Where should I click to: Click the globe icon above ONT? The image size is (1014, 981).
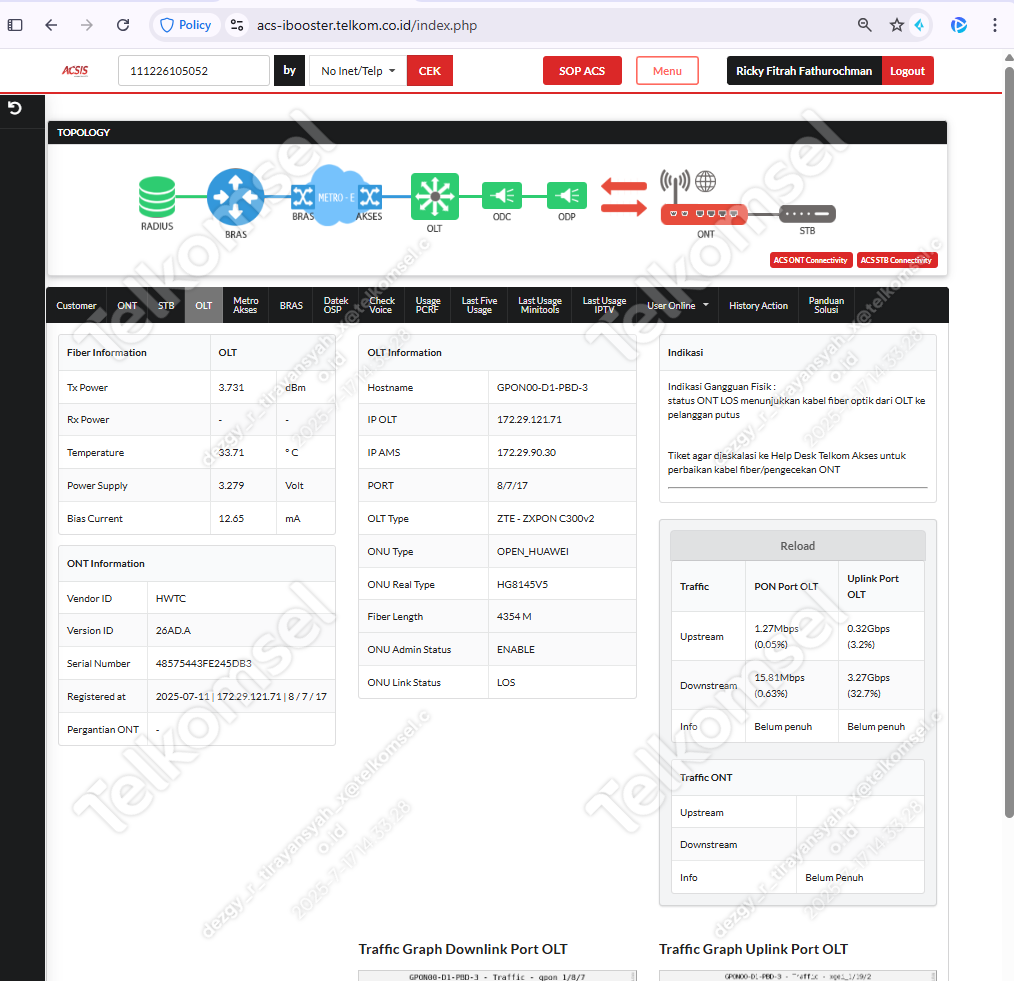coord(706,181)
